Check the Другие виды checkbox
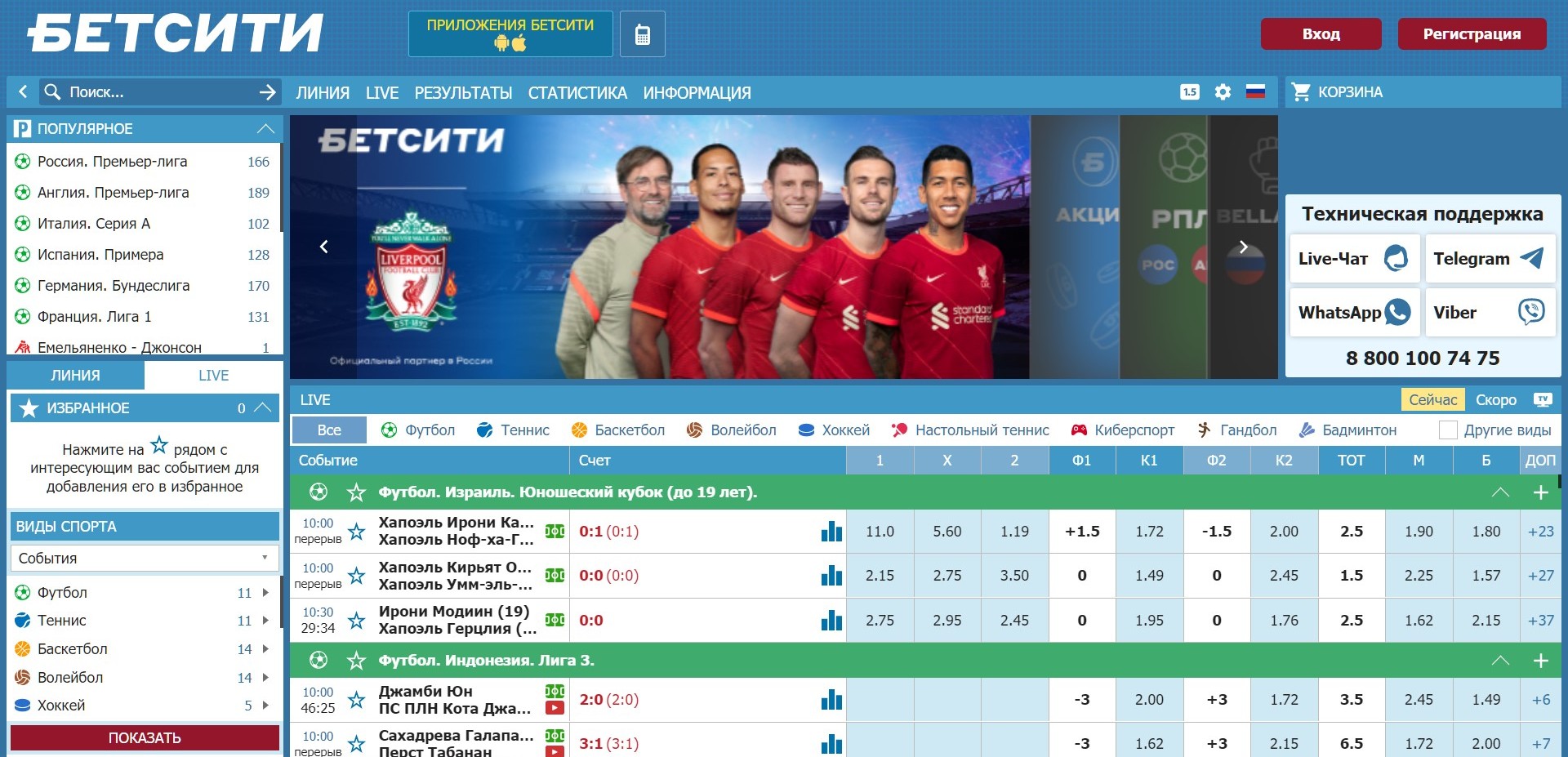This screenshot has width=1568, height=757. pyautogui.click(x=1448, y=430)
